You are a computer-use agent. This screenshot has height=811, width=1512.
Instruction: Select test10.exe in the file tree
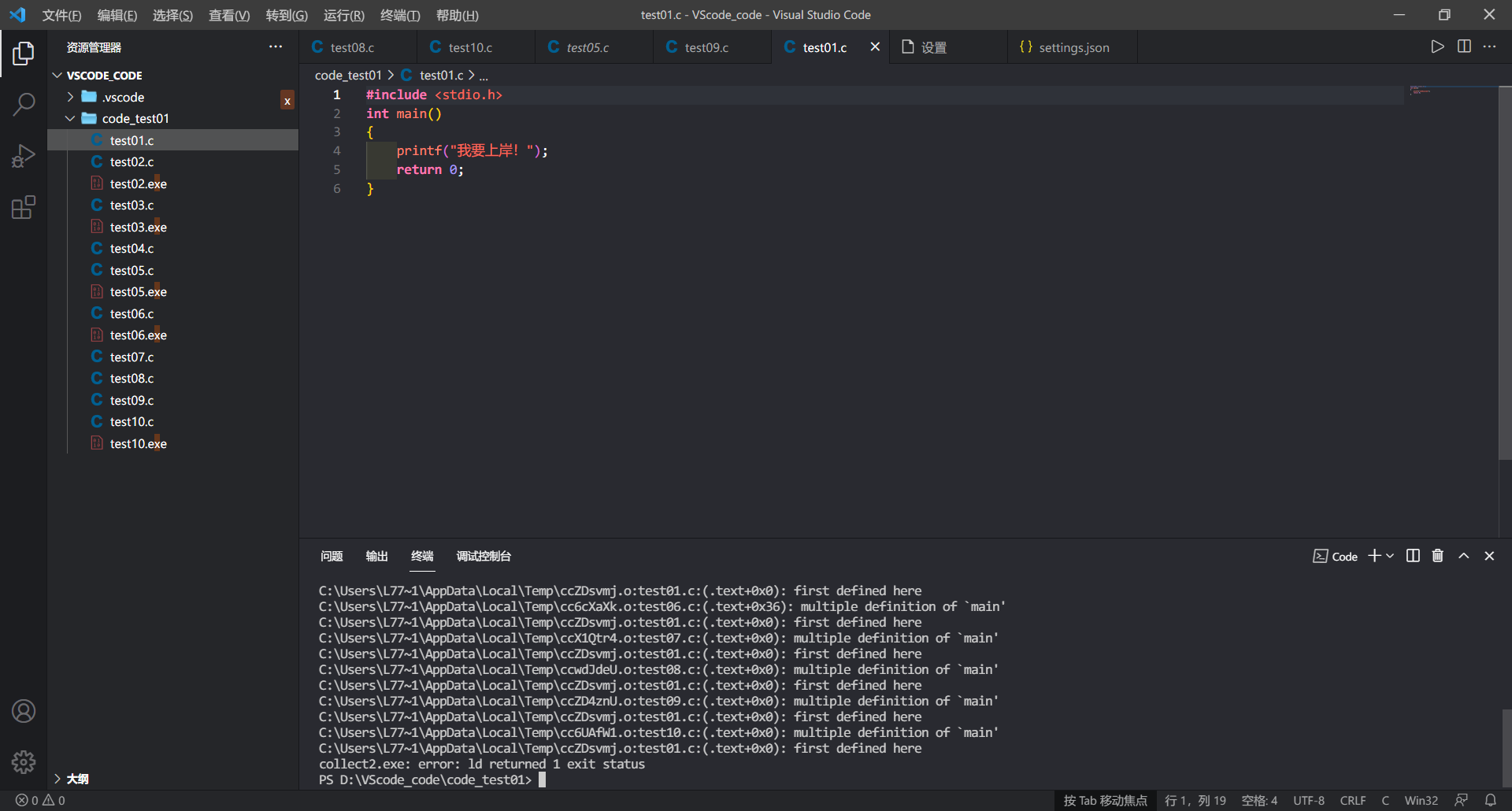tap(173, 443)
